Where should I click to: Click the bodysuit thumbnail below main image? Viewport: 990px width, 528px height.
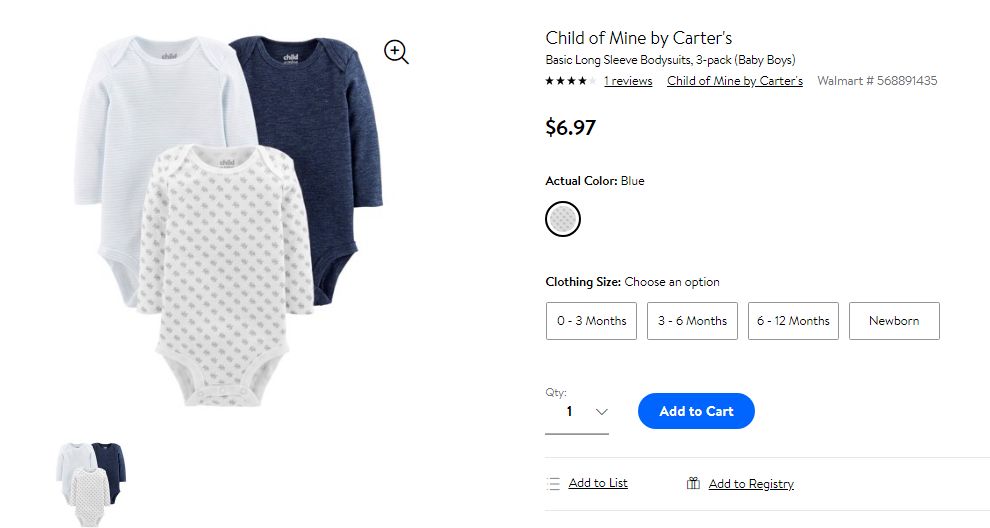point(92,484)
